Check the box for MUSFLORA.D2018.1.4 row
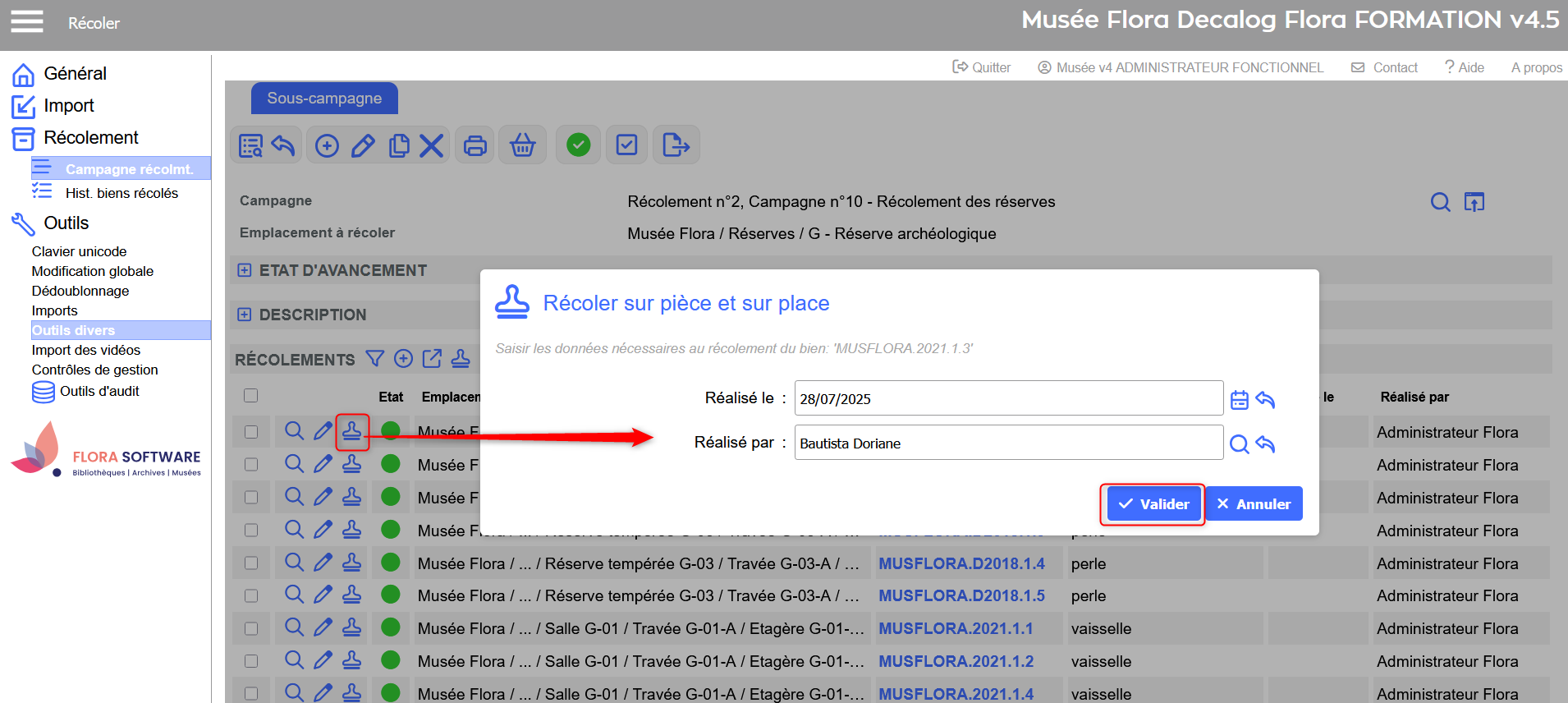1568x703 pixels. [x=251, y=563]
